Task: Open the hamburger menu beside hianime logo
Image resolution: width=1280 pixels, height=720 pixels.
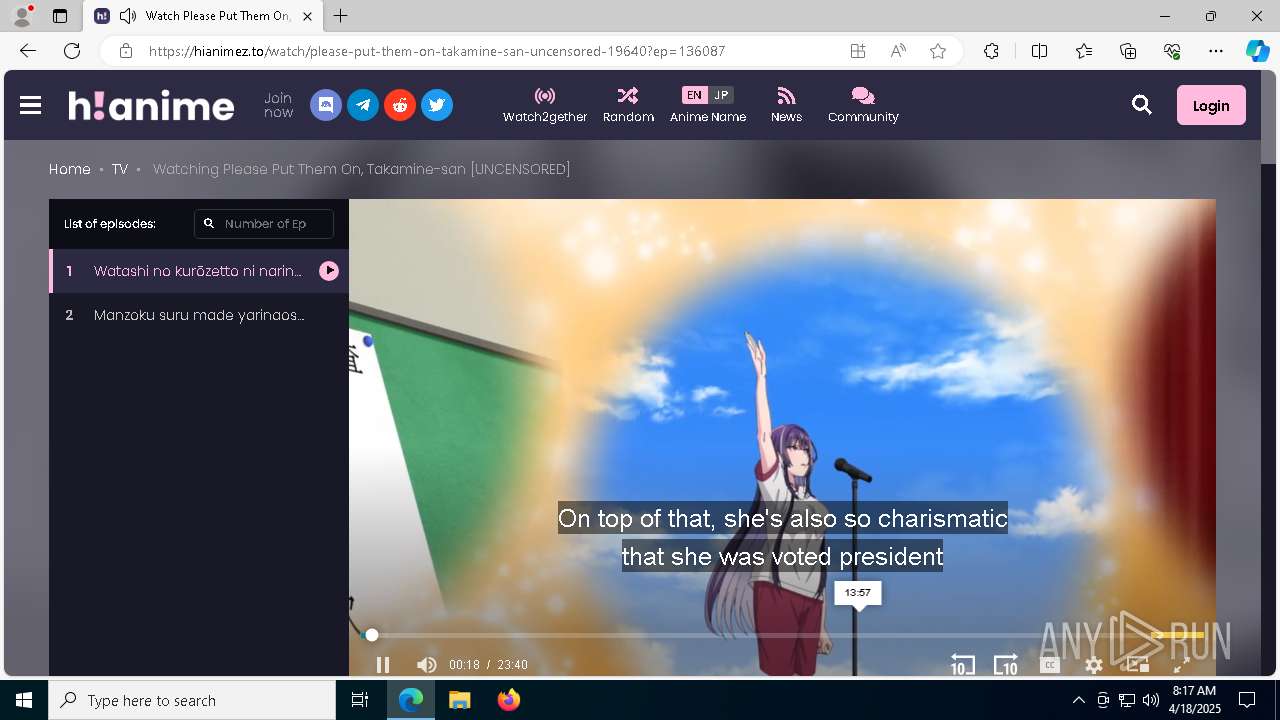Action: [x=30, y=105]
